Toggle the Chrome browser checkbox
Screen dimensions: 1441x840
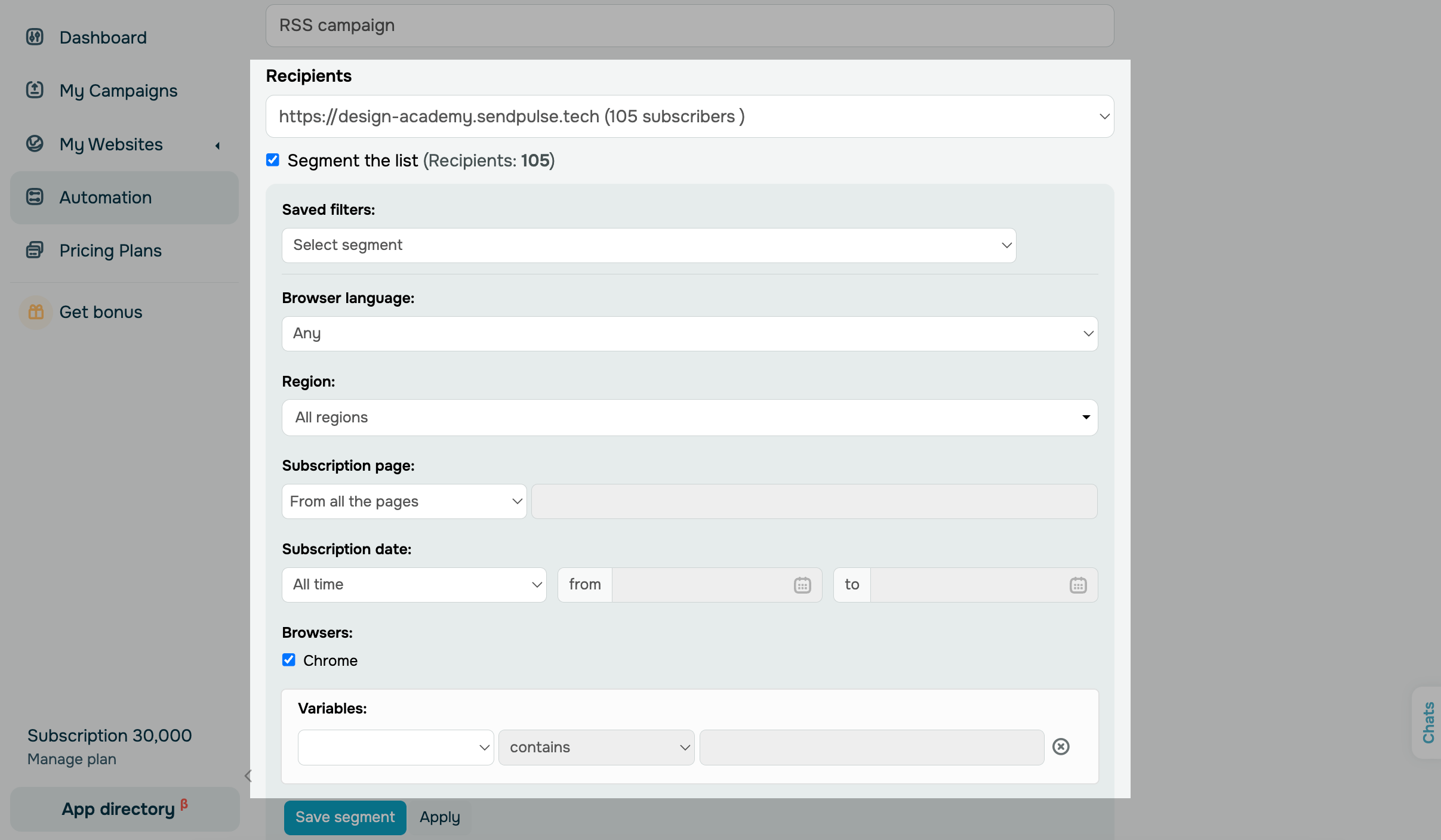289,660
